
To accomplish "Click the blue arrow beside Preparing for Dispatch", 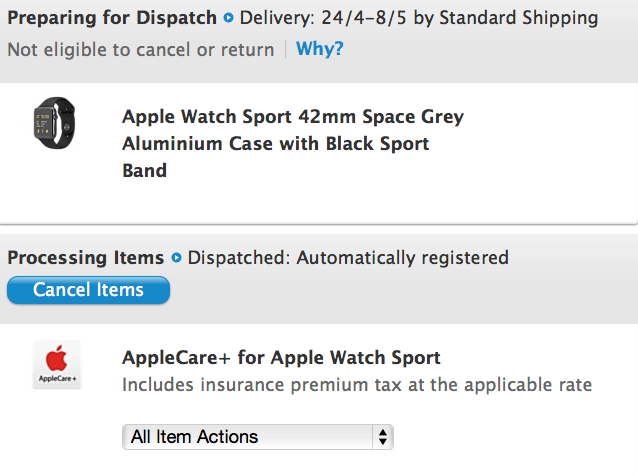I will tap(229, 18).
